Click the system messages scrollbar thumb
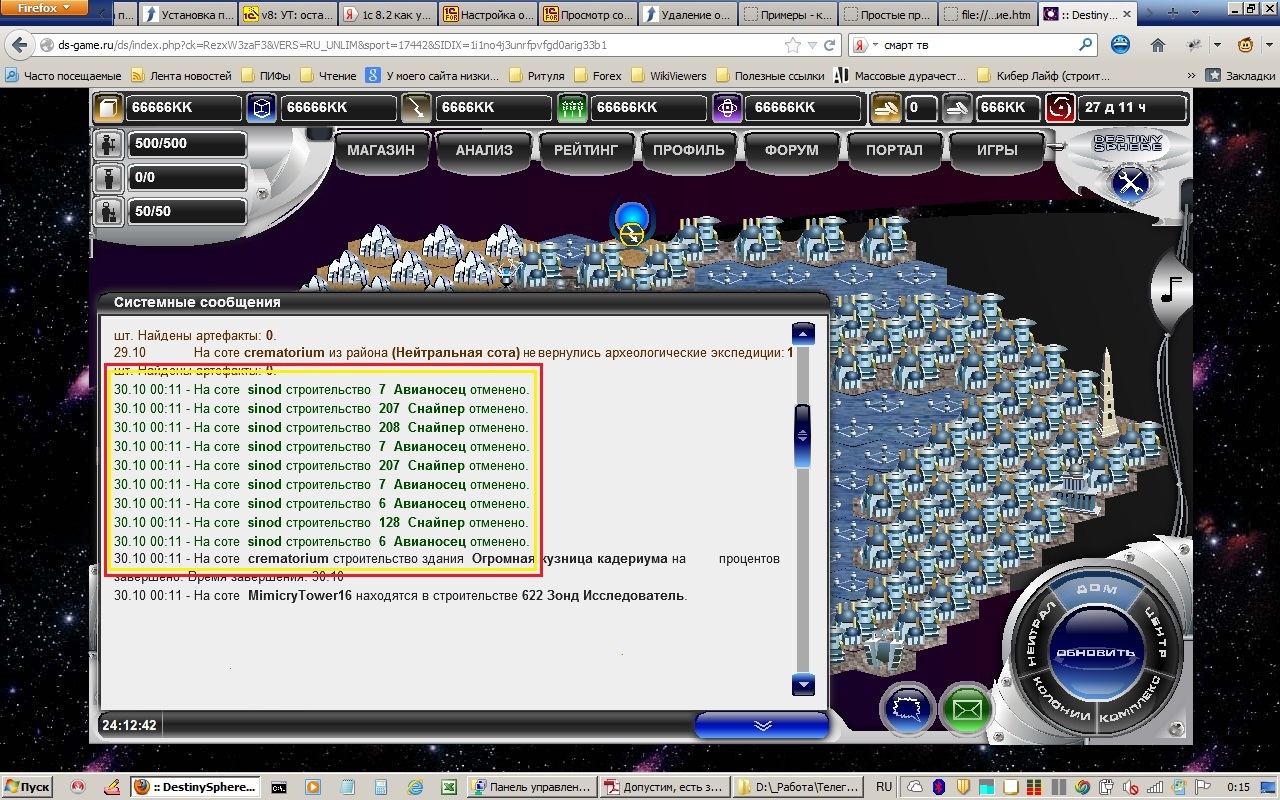 point(802,435)
